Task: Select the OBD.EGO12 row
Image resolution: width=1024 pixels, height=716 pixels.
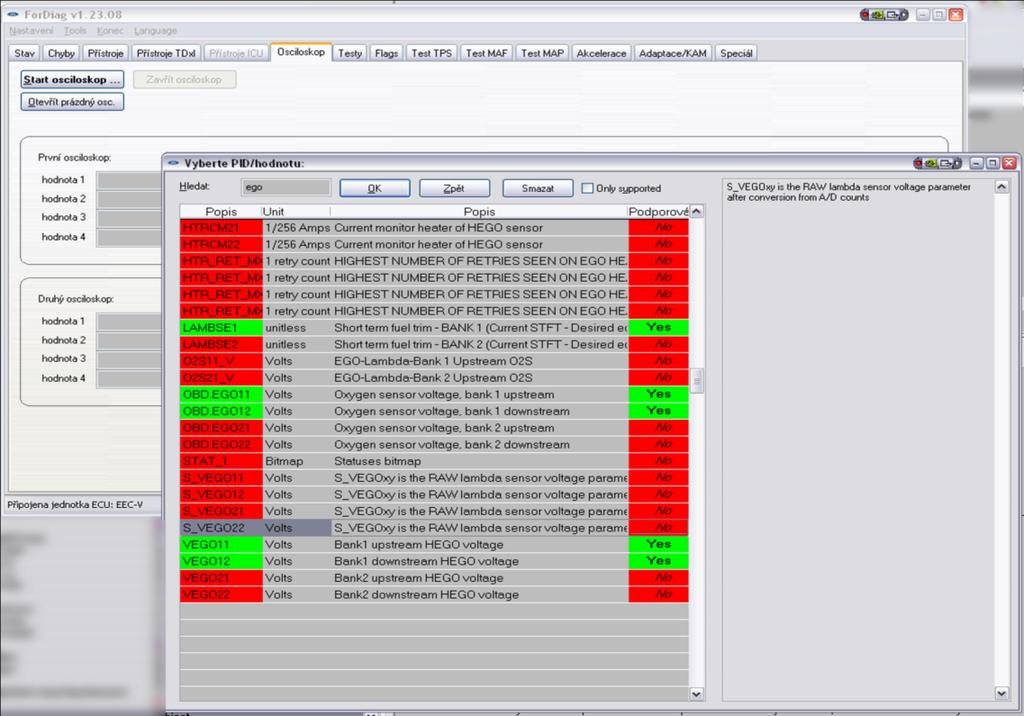Action: [434, 411]
